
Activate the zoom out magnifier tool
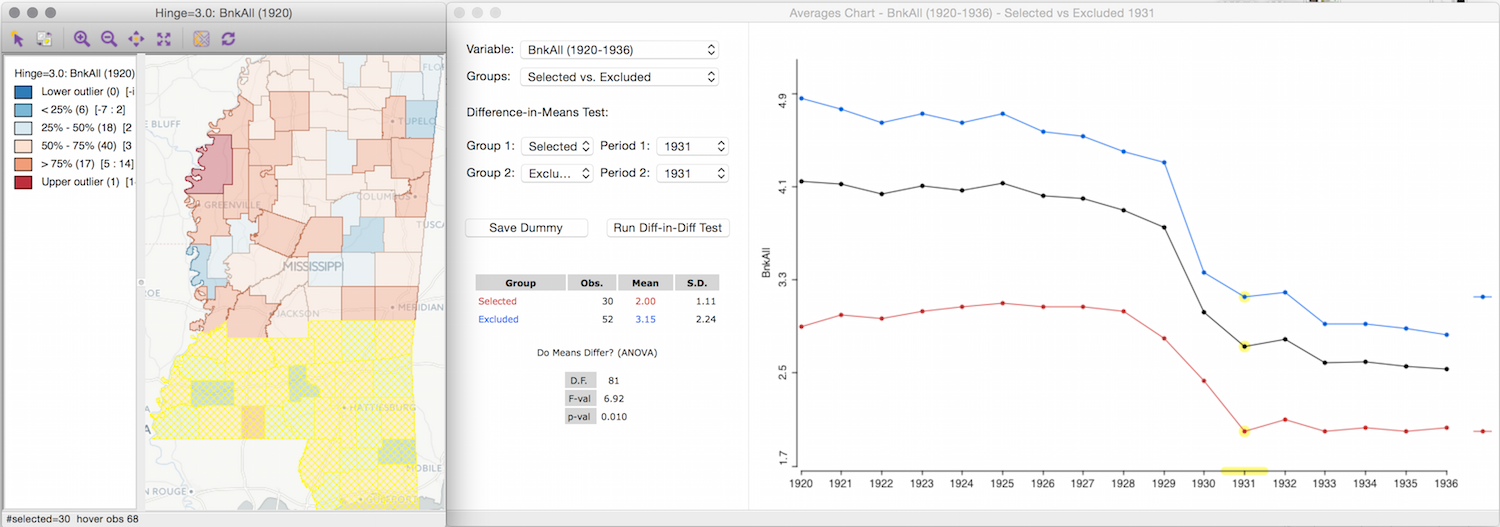tap(109, 39)
